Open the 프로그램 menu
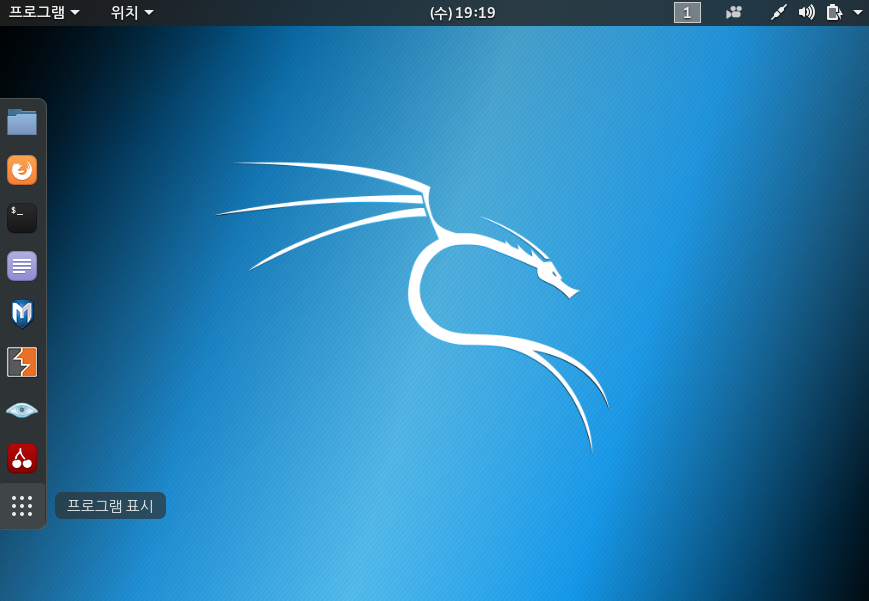Image resolution: width=869 pixels, height=601 pixels. (44, 12)
